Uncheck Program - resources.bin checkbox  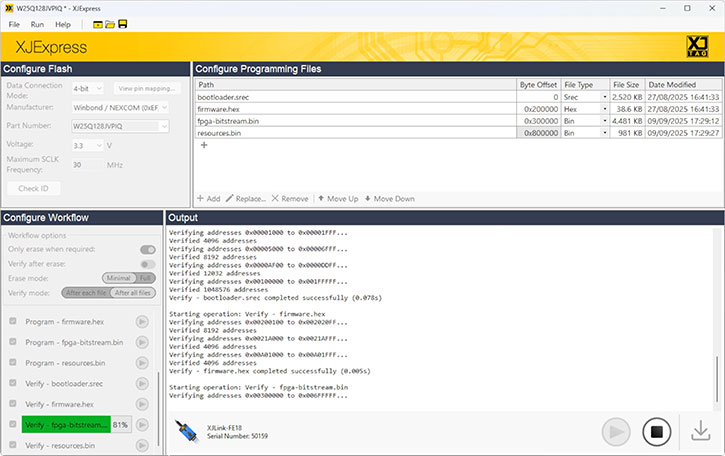pyautogui.click(x=13, y=362)
